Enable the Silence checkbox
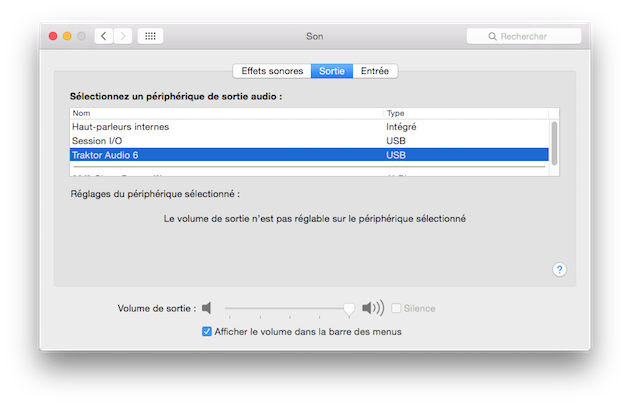This screenshot has width=630, height=407. point(396,308)
